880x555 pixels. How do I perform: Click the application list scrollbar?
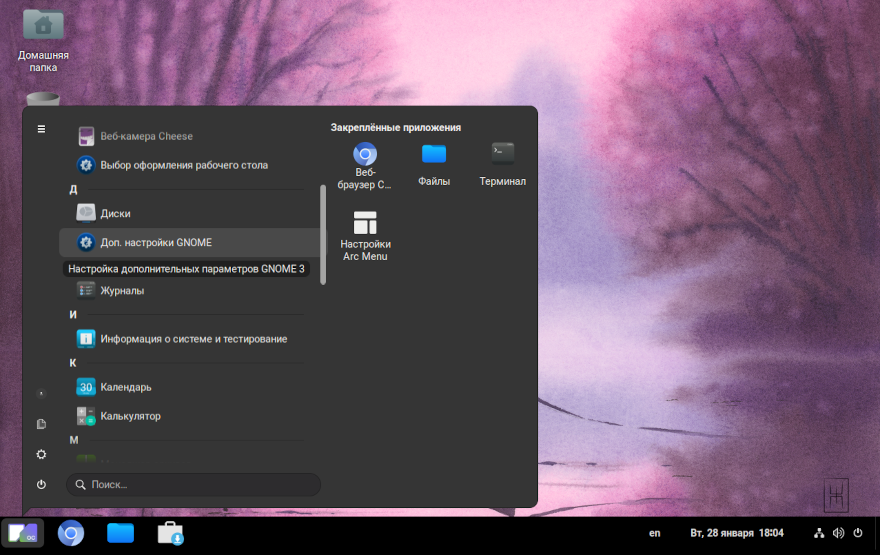point(322,235)
